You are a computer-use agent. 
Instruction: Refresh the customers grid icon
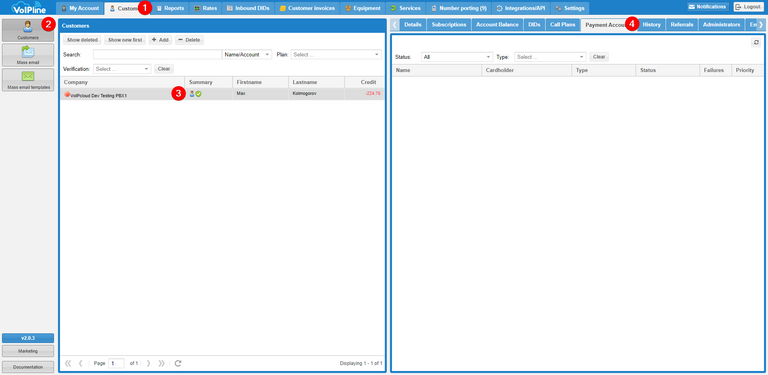(x=178, y=363)
